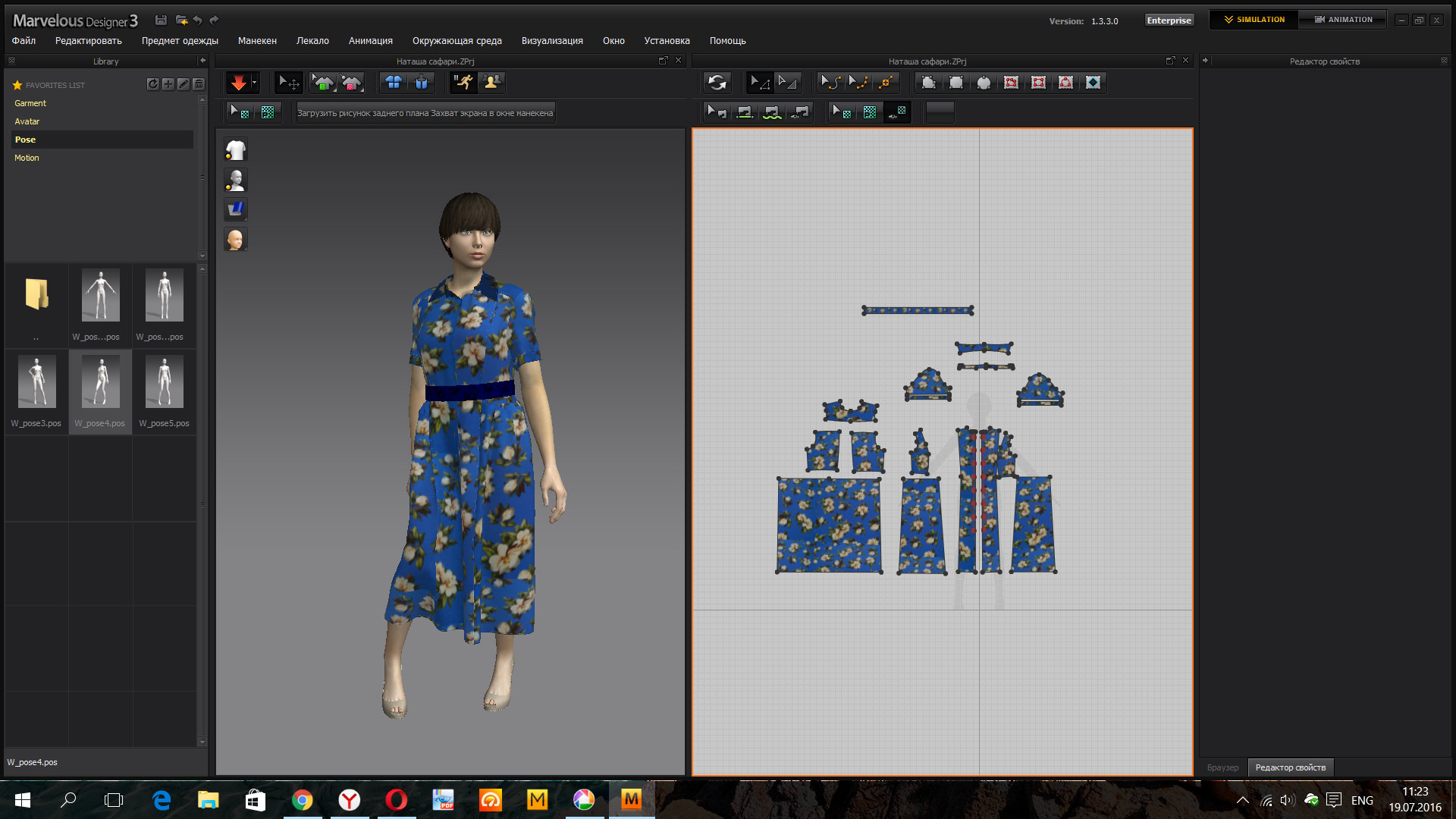The image size is (1456, 819).
Task: Expand the dropdown arrow beside Simulate button
Action: 255,83
